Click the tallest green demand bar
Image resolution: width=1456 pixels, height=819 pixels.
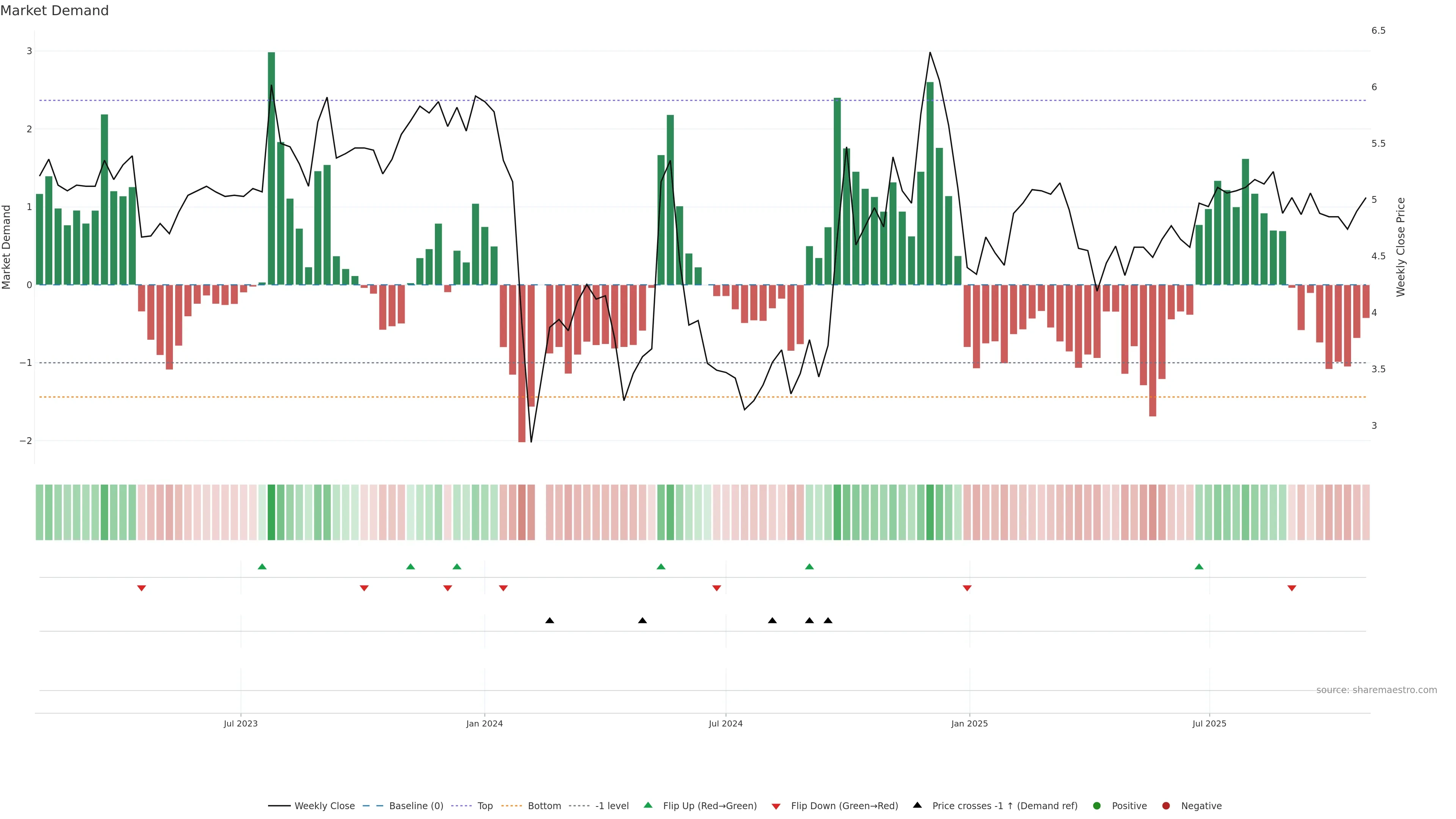tap(271, 169)
